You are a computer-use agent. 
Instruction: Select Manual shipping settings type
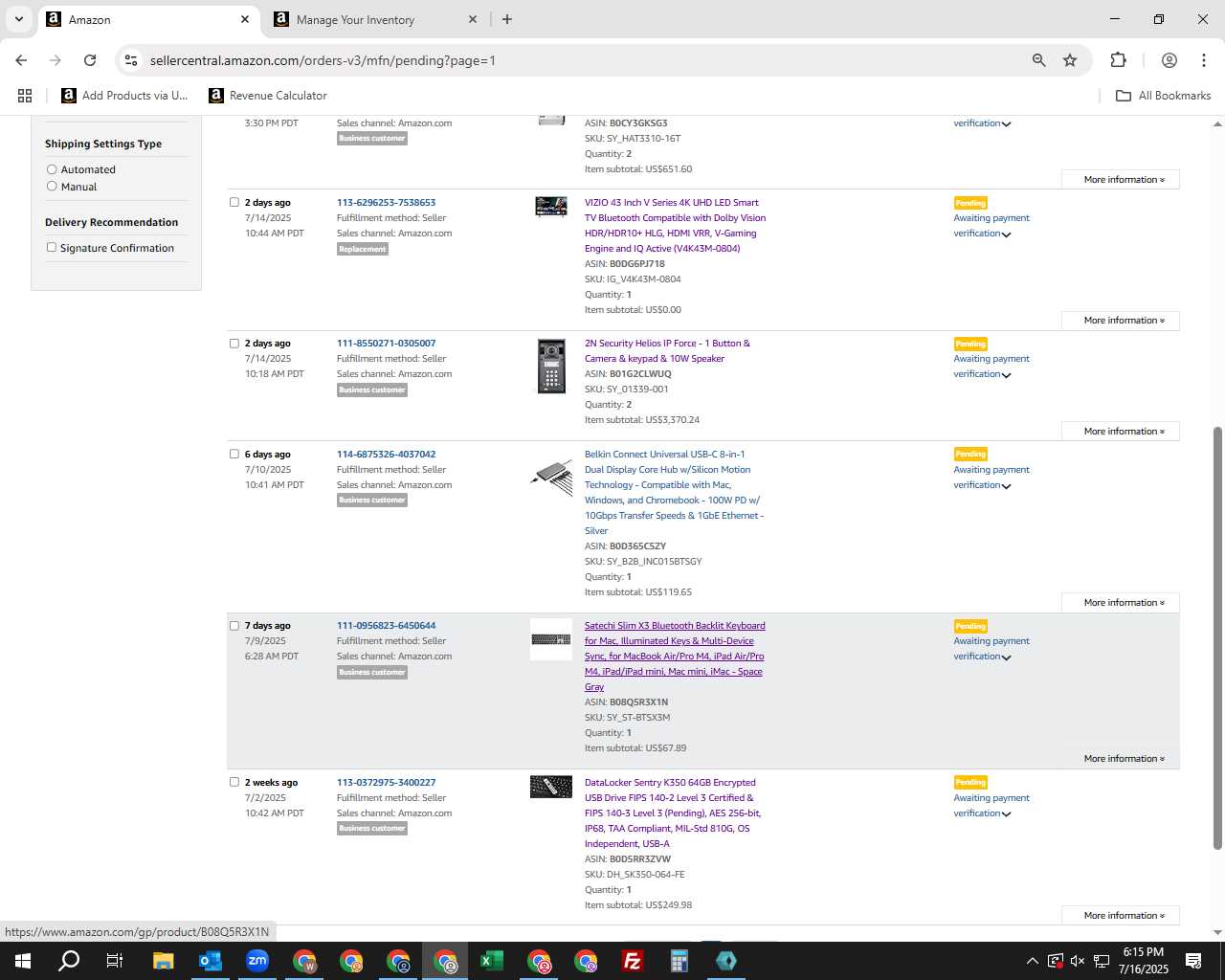point(52,186)
